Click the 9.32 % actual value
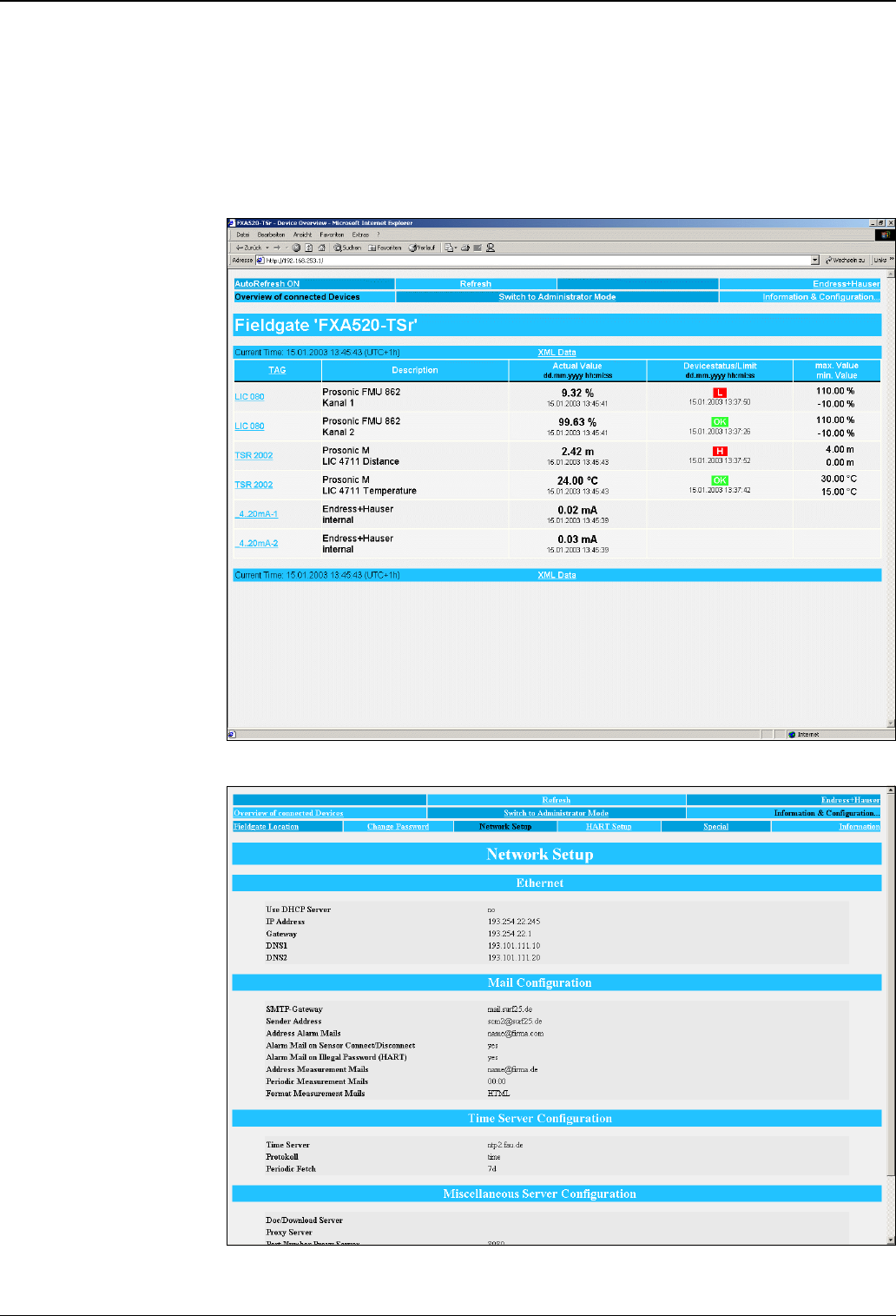896x1316 pixels. 577,393
